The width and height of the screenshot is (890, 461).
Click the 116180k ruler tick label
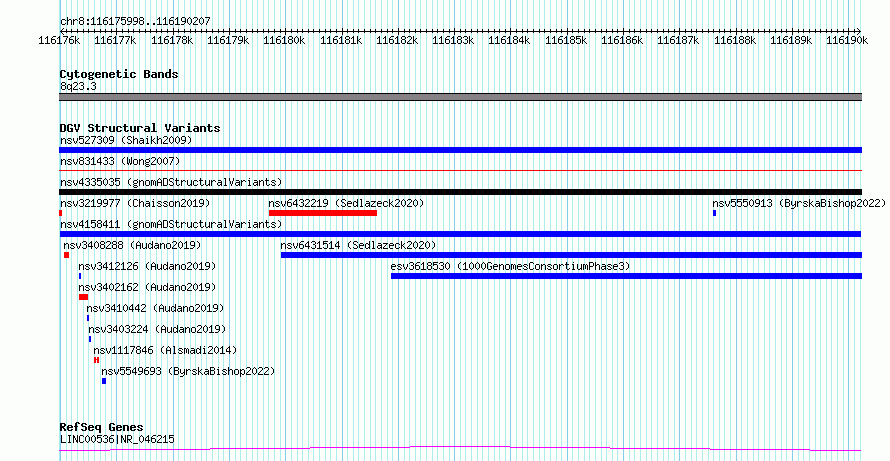284,40
